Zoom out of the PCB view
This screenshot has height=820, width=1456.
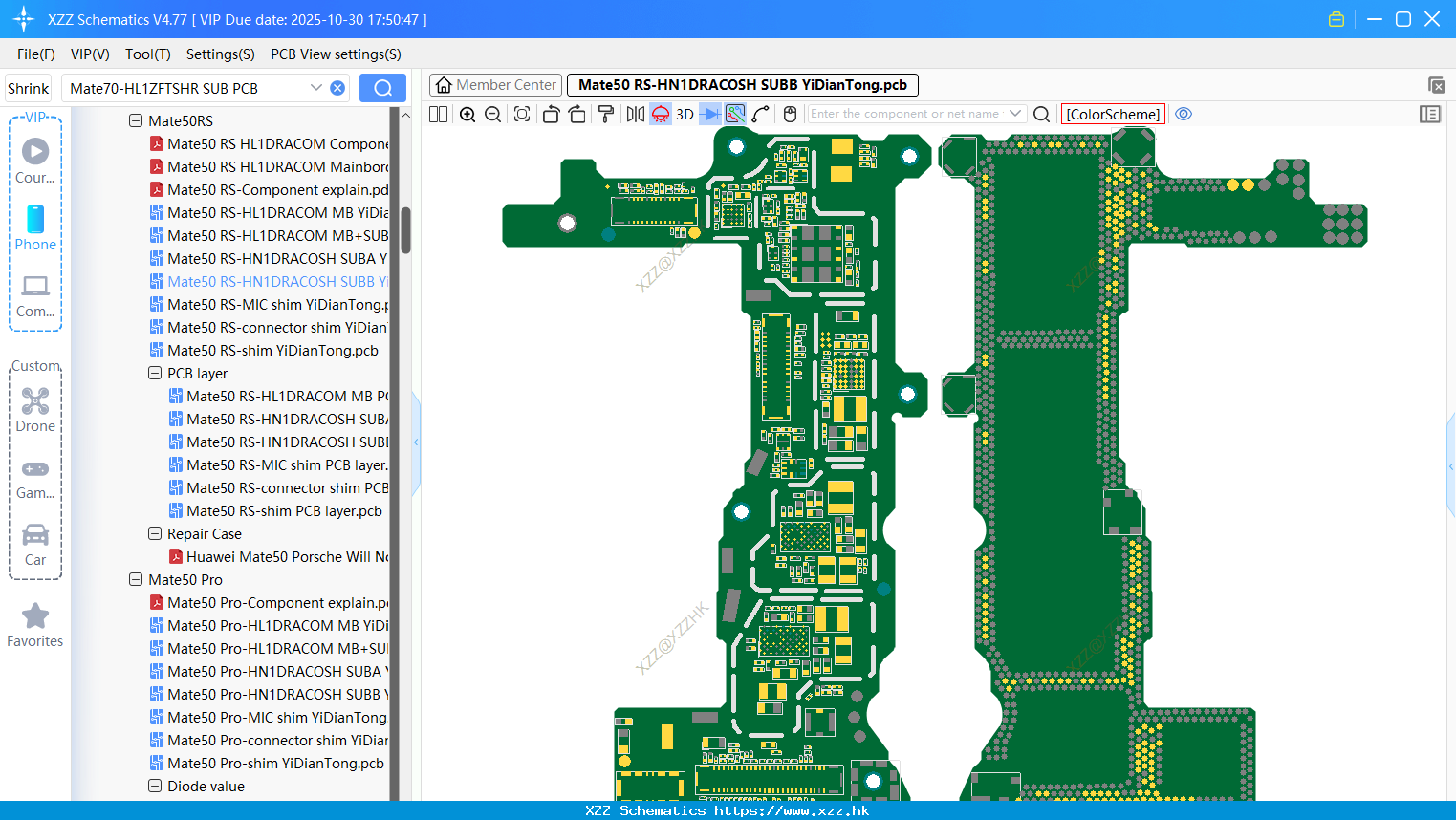492,114
